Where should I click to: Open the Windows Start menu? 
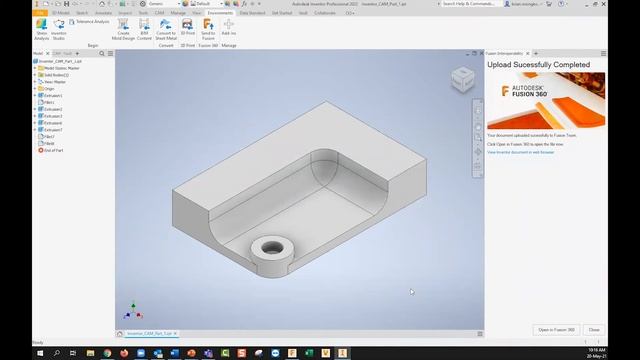coord(40,353)
